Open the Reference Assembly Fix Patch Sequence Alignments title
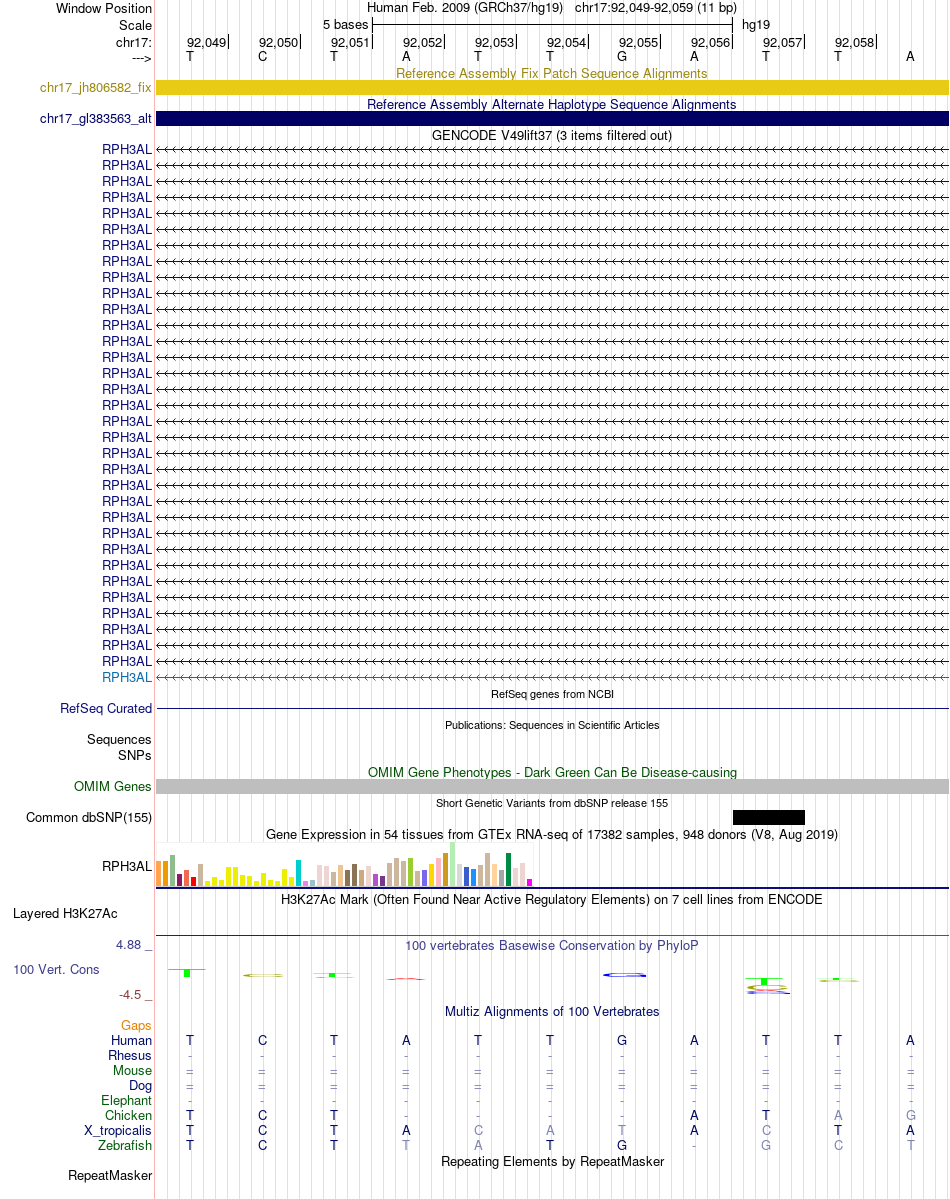 pos(551,73)
